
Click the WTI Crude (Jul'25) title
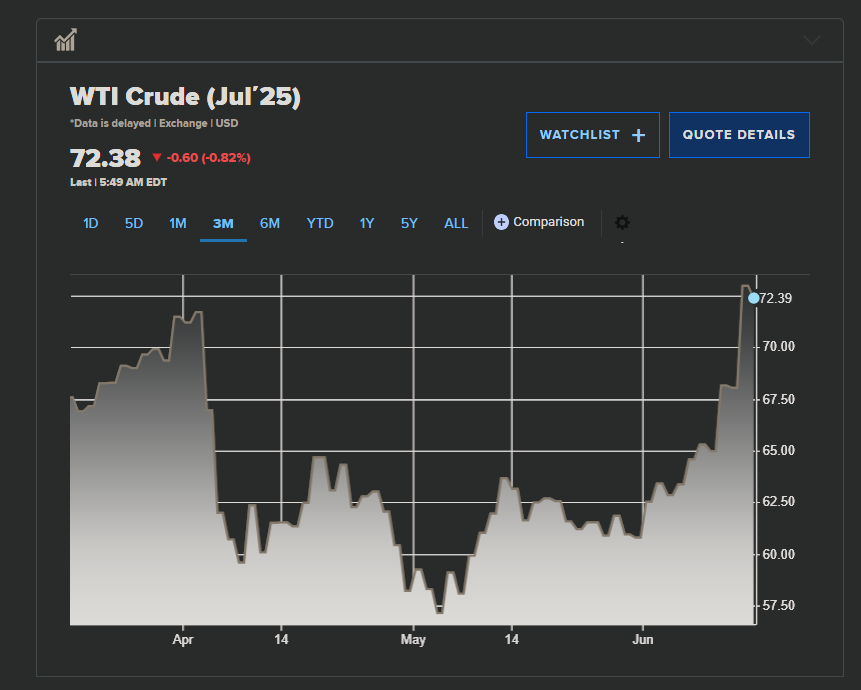185,97
